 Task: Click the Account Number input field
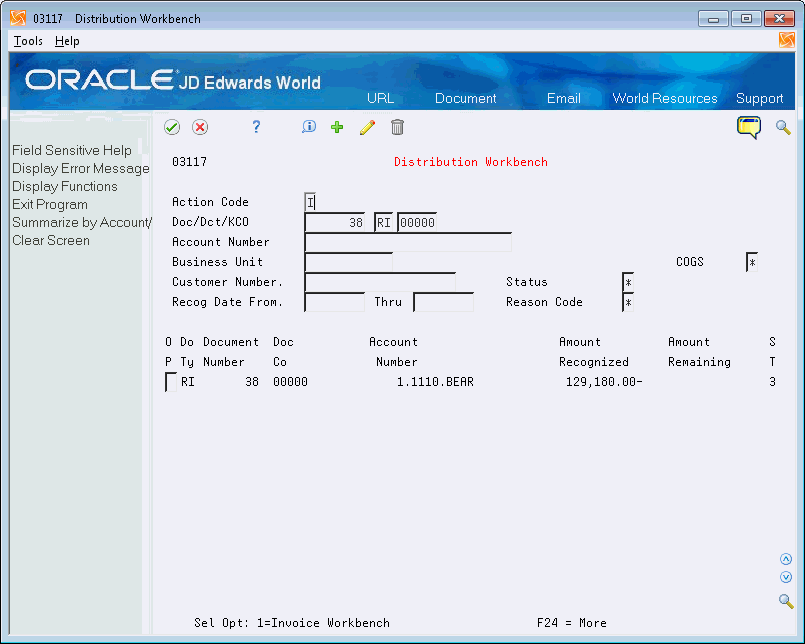click(x=408, y=242)
